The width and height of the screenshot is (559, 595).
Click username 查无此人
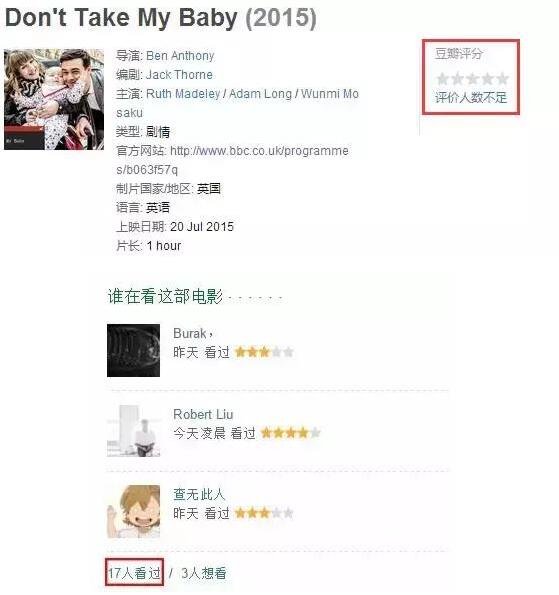click(199, 494)
